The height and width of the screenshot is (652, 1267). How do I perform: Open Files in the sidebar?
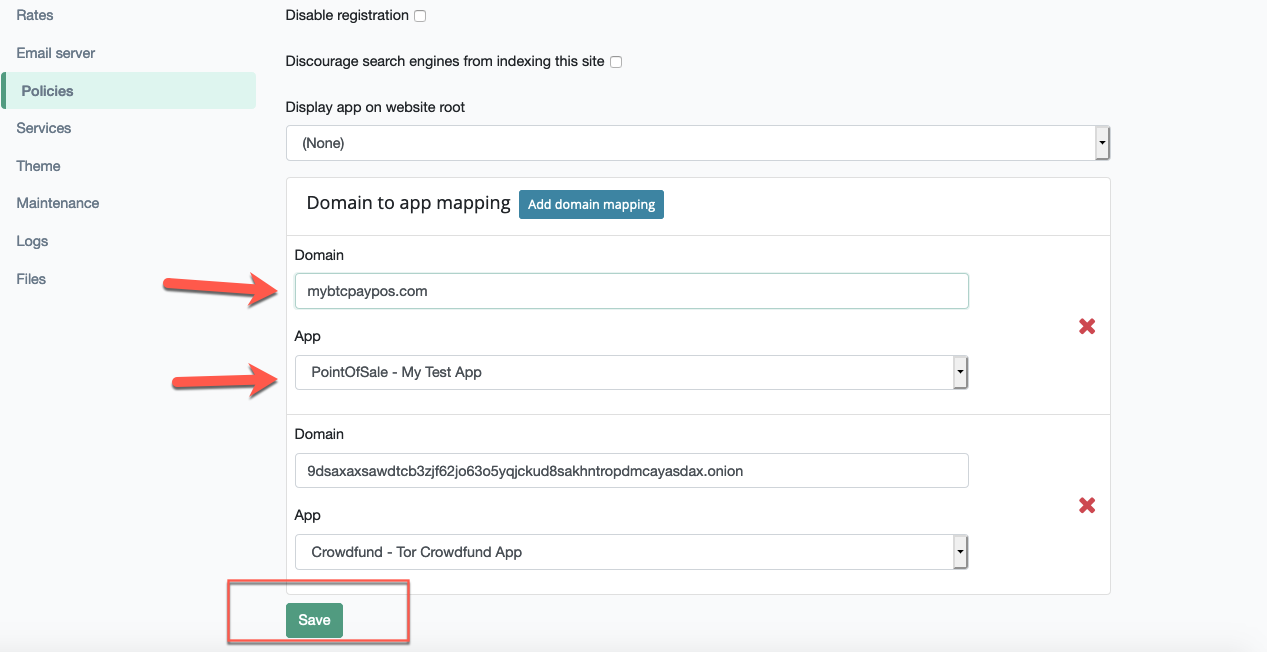click(31, 279)
